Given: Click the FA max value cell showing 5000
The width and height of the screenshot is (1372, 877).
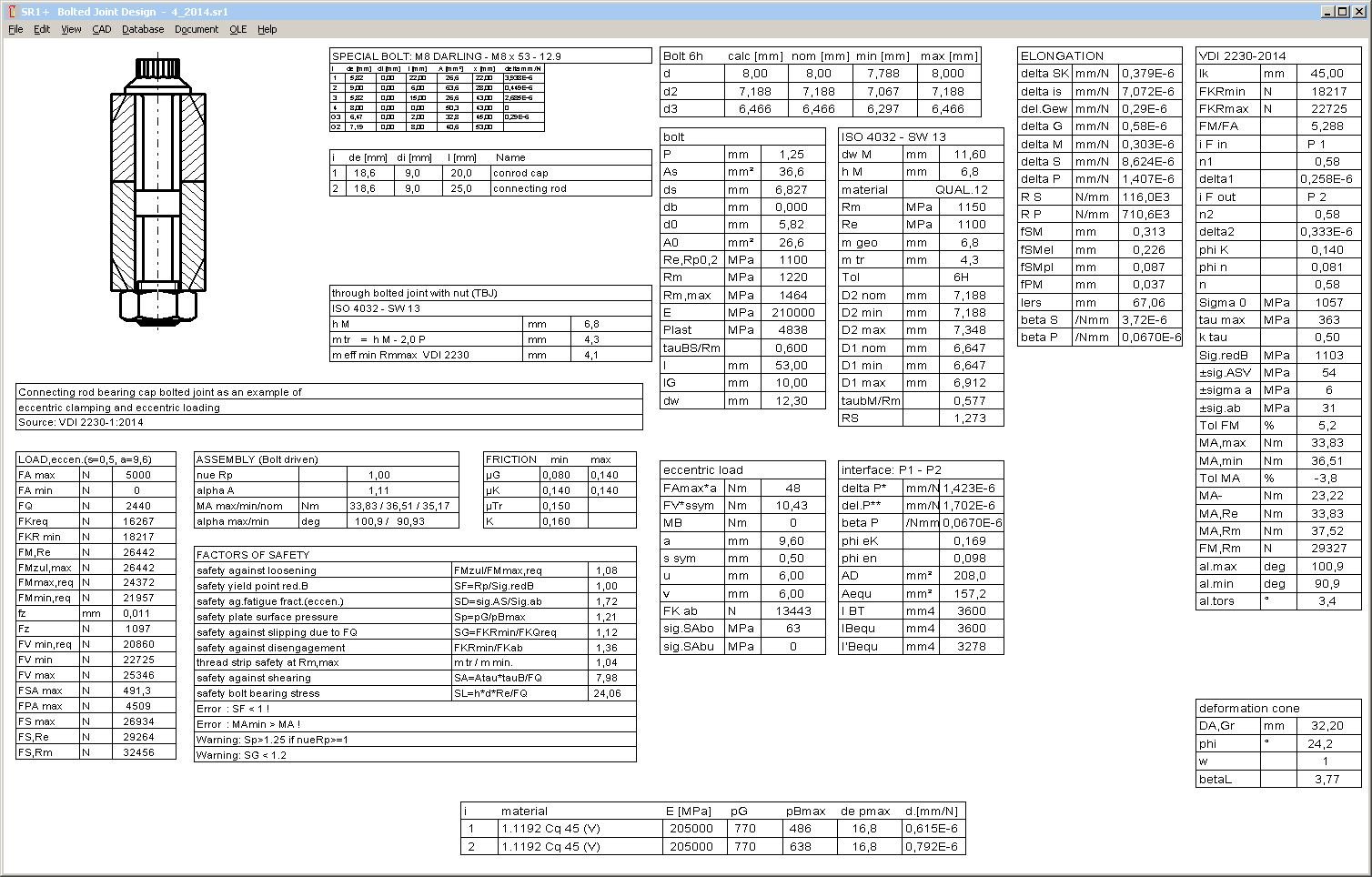Looking at the screenshot, I should [x=146, y=474].
